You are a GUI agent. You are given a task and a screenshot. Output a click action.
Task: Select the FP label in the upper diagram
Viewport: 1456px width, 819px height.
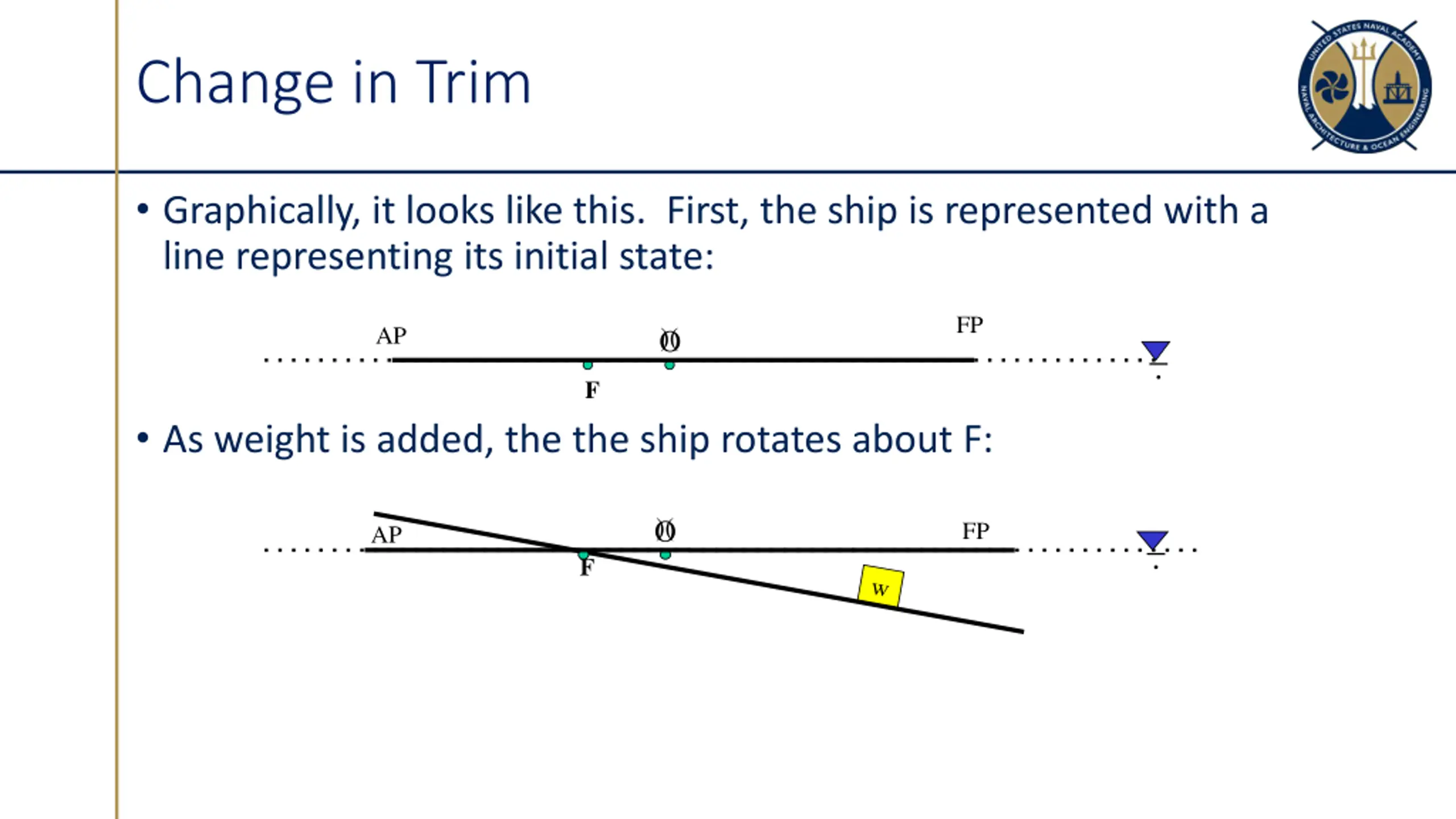click(969, 325)
